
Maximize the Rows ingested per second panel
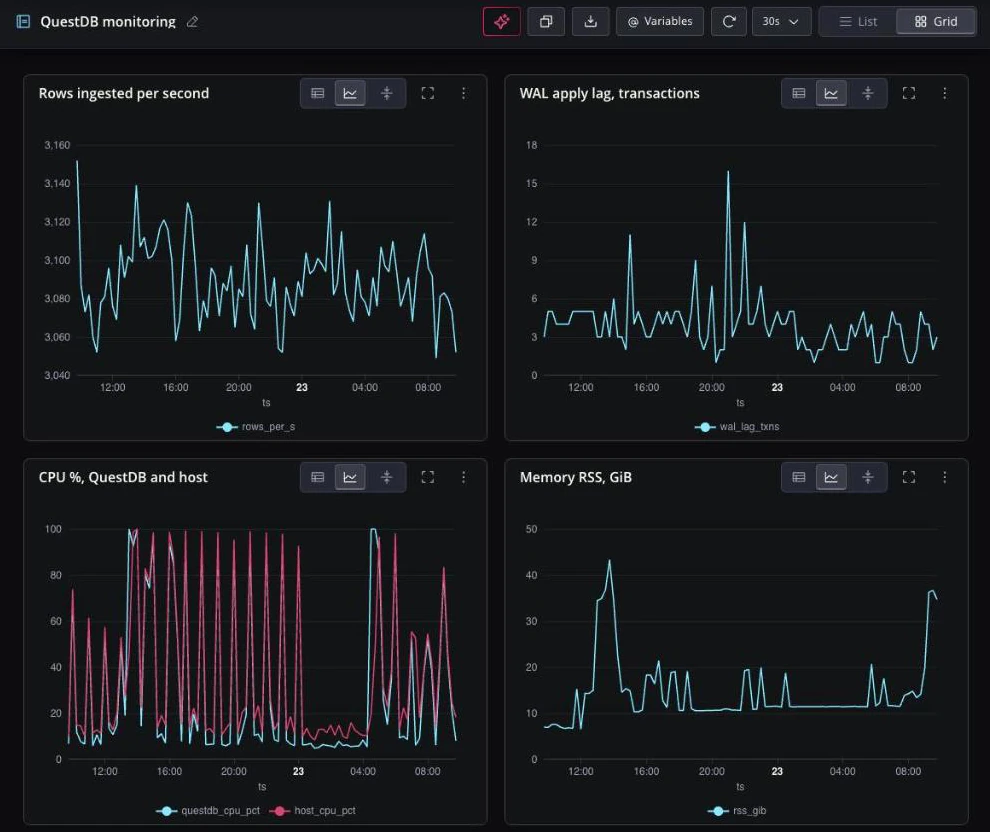point(427,93)
